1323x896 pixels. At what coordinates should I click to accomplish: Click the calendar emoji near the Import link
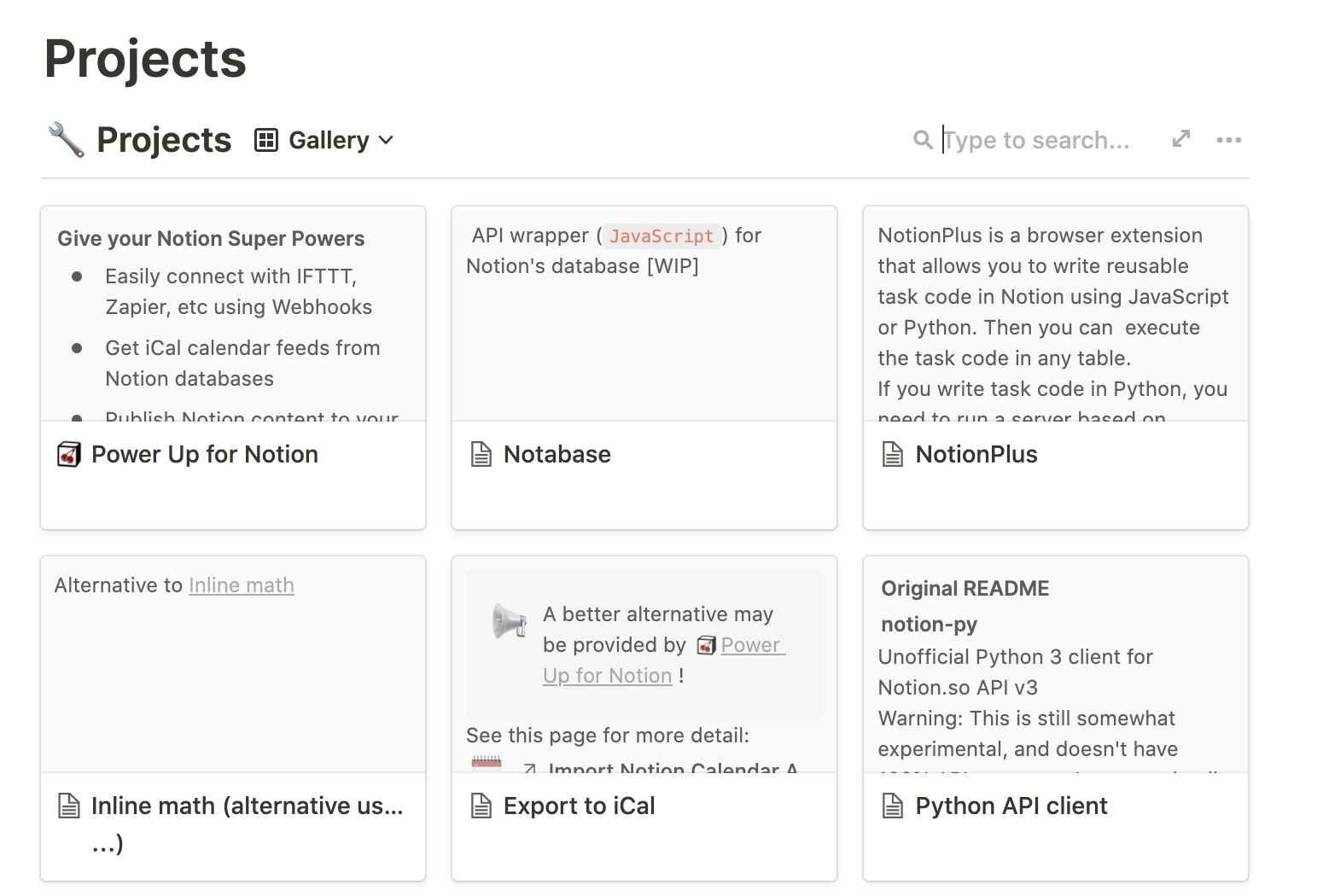pyautogui.click(x=486, y=764)
